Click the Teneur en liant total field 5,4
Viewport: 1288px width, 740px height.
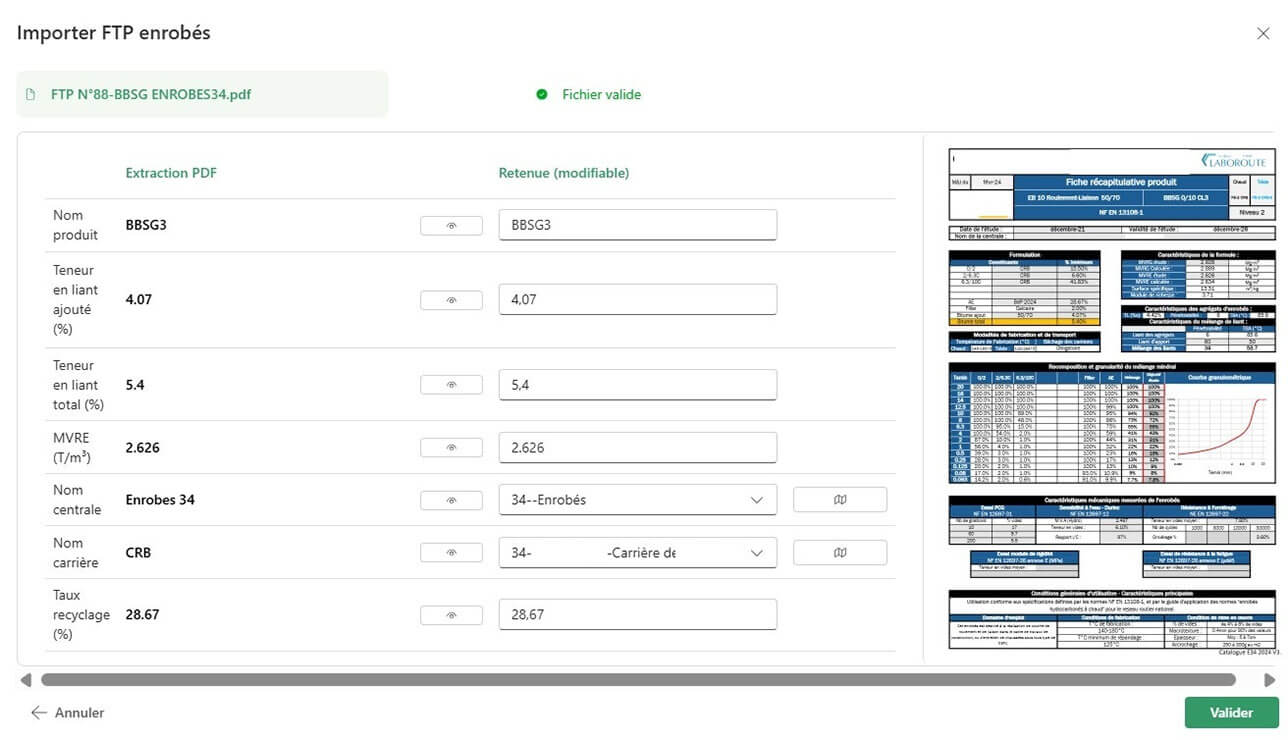638,384
